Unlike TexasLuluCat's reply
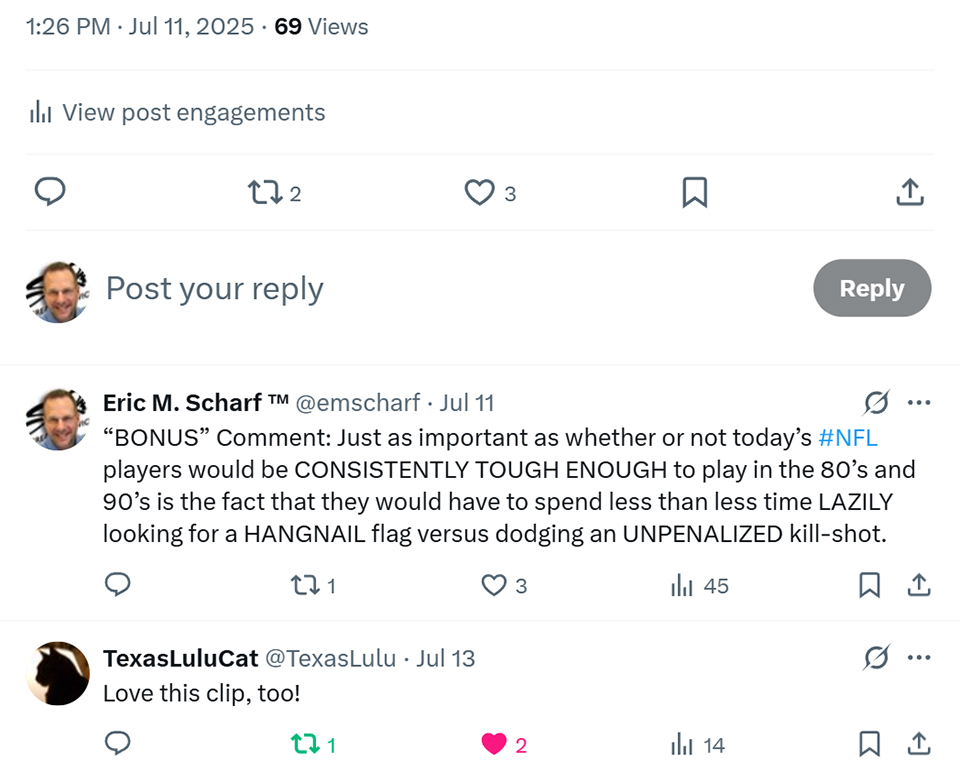Viewport: 960px width, 783px height. click(494, 744)
